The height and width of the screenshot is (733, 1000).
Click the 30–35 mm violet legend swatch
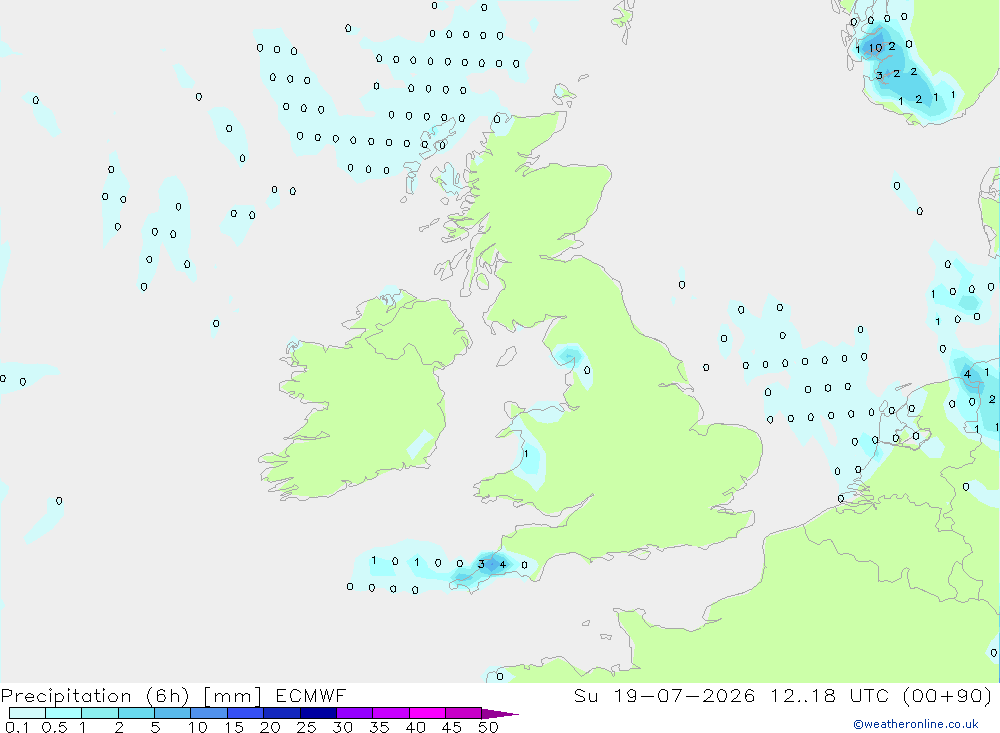pyautogui.click(x=355, y=713)
